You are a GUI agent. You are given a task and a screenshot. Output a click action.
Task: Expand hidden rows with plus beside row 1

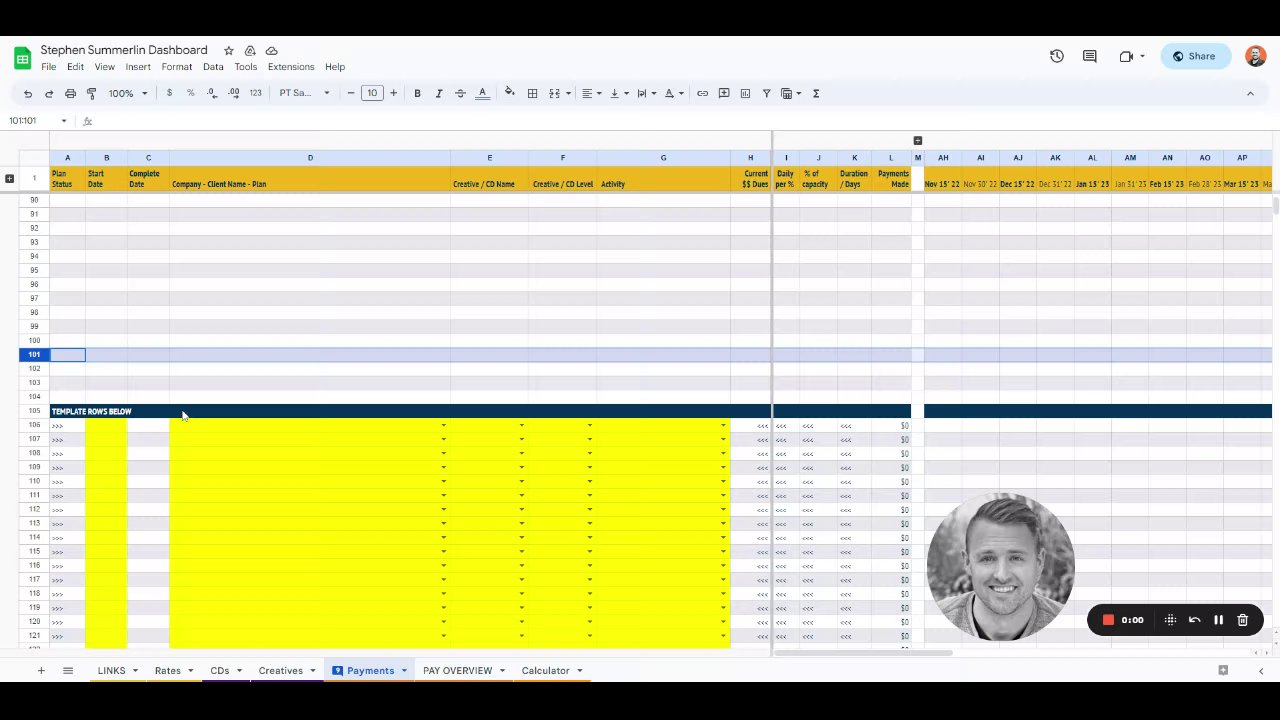(x=10, y=179)
